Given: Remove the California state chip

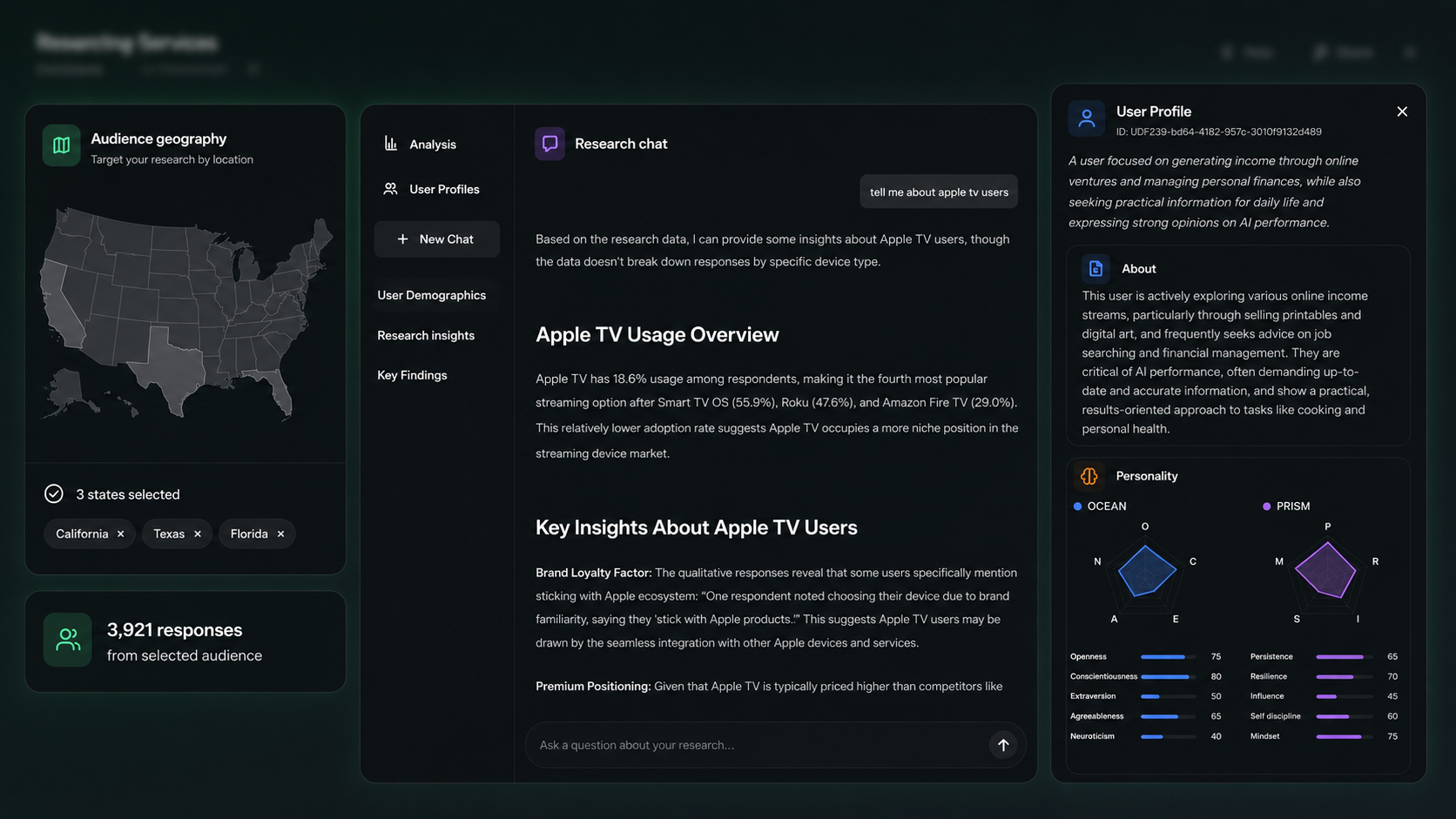Looking at the screenshot, I should click(x=121, y=534).
